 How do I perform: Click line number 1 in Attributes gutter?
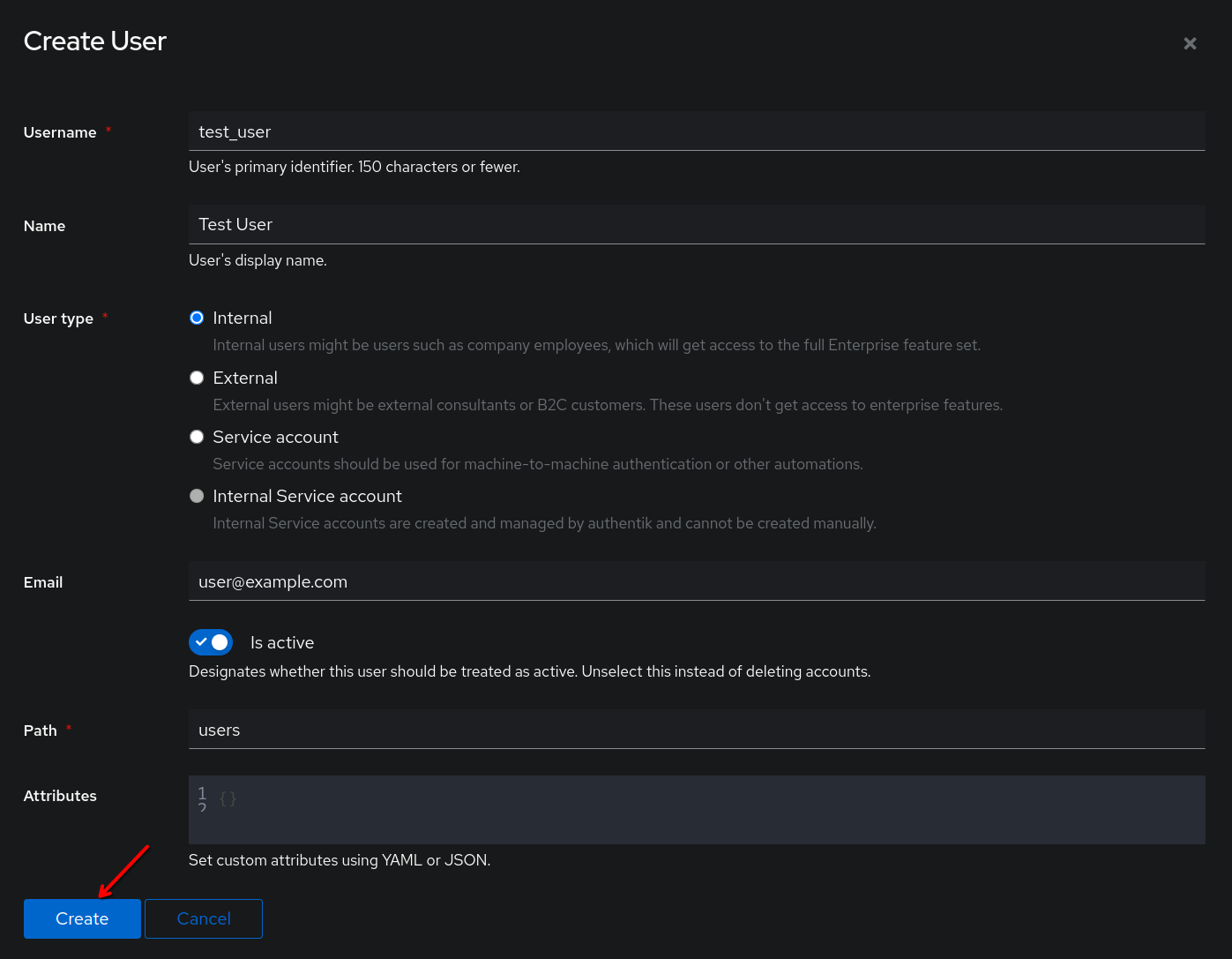coord(202,793)
